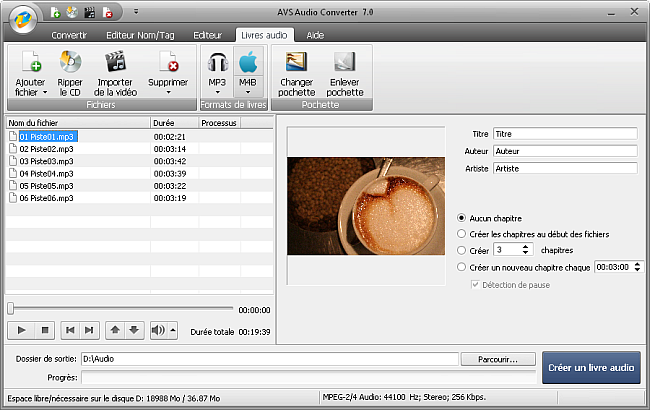The width and height of the screenshot is (650, 410).
Task: Click the Dossier de sortie path field
Action: click(270, 359)
